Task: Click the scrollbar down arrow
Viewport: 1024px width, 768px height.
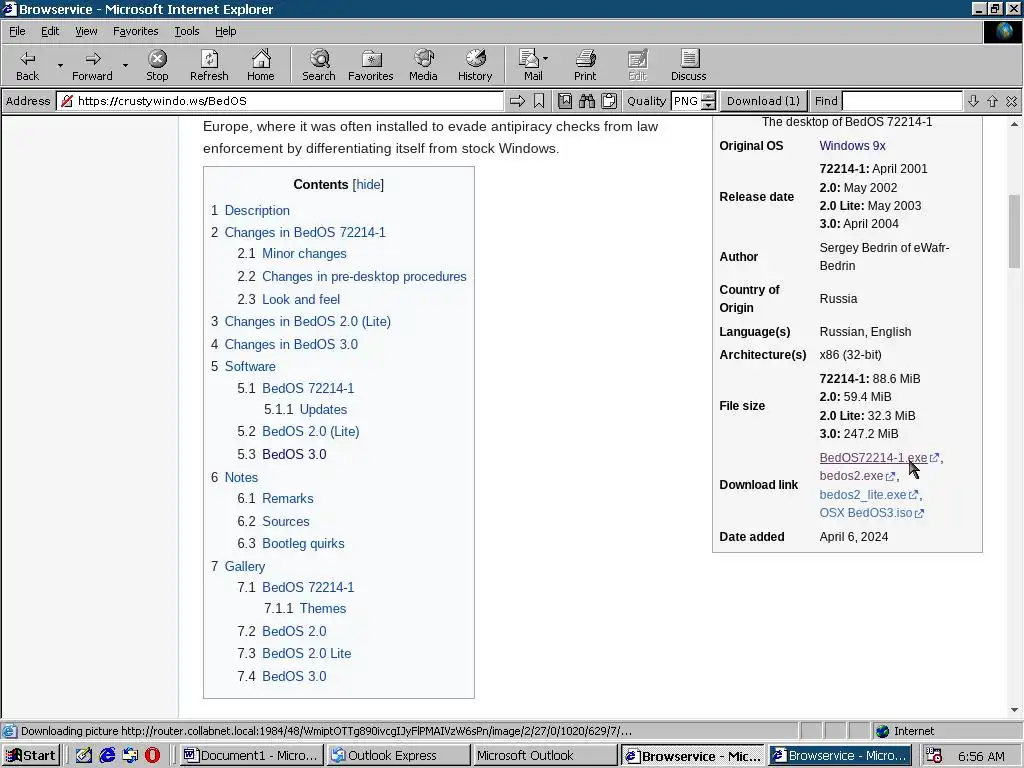Action: (x=1014, y=710)
